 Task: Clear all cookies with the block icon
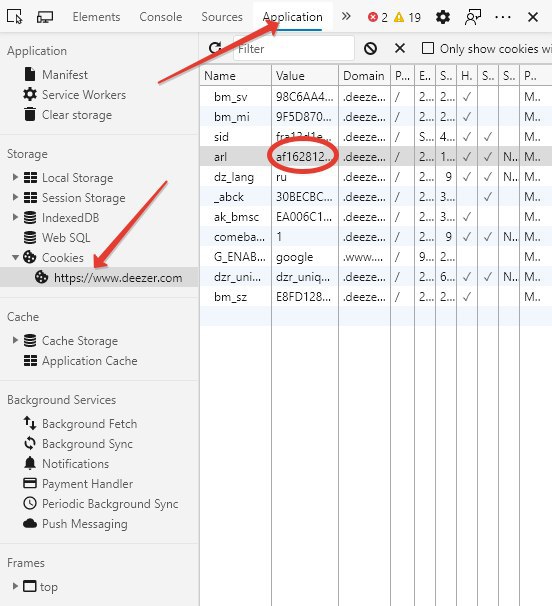point(370,48)
